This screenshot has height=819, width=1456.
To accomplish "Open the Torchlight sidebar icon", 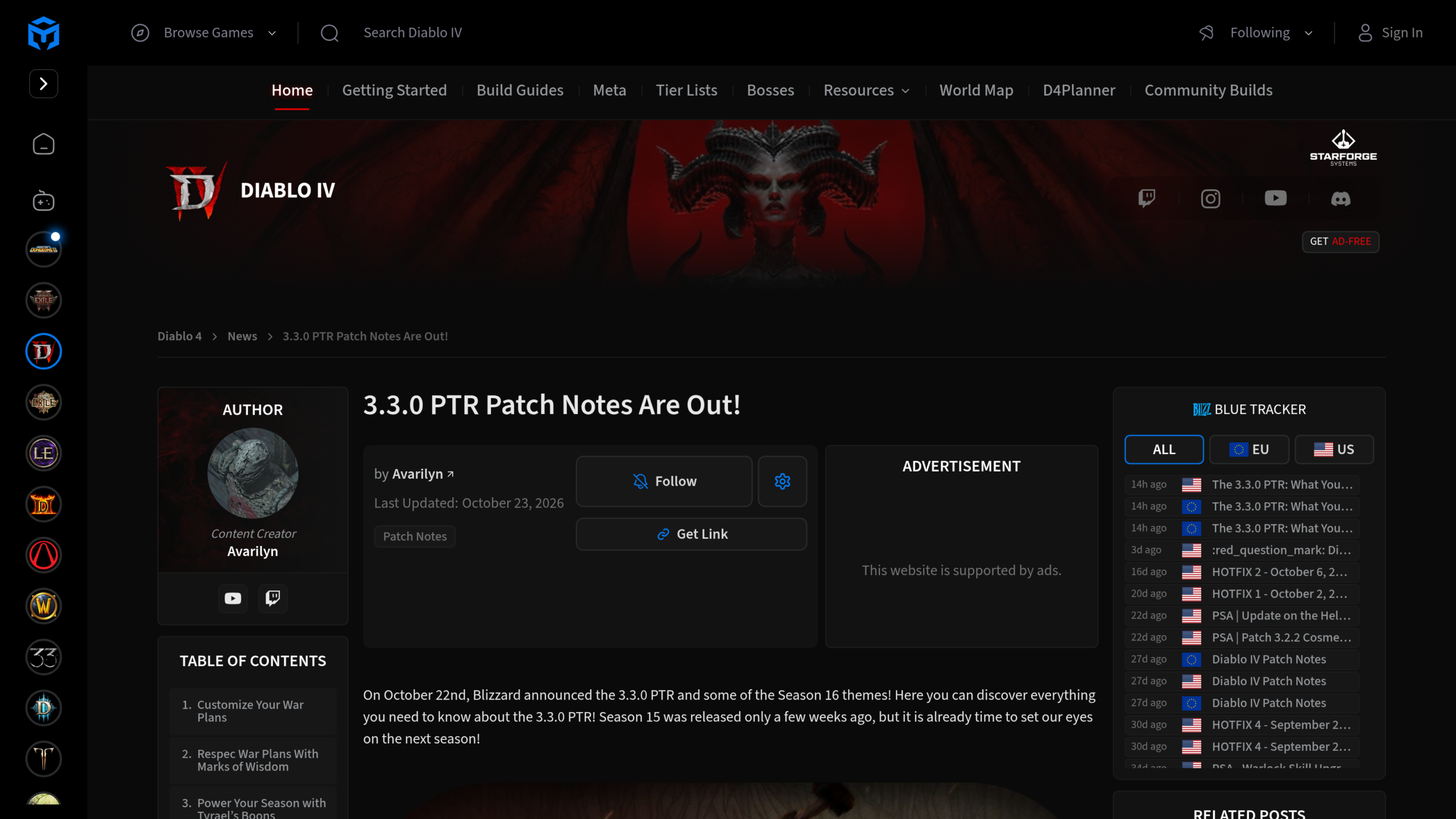I will [43, 759].
